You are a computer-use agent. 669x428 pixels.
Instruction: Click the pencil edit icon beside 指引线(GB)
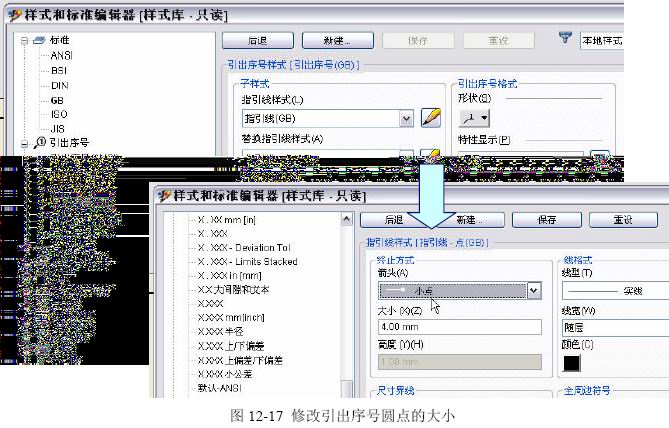(431, 118)
